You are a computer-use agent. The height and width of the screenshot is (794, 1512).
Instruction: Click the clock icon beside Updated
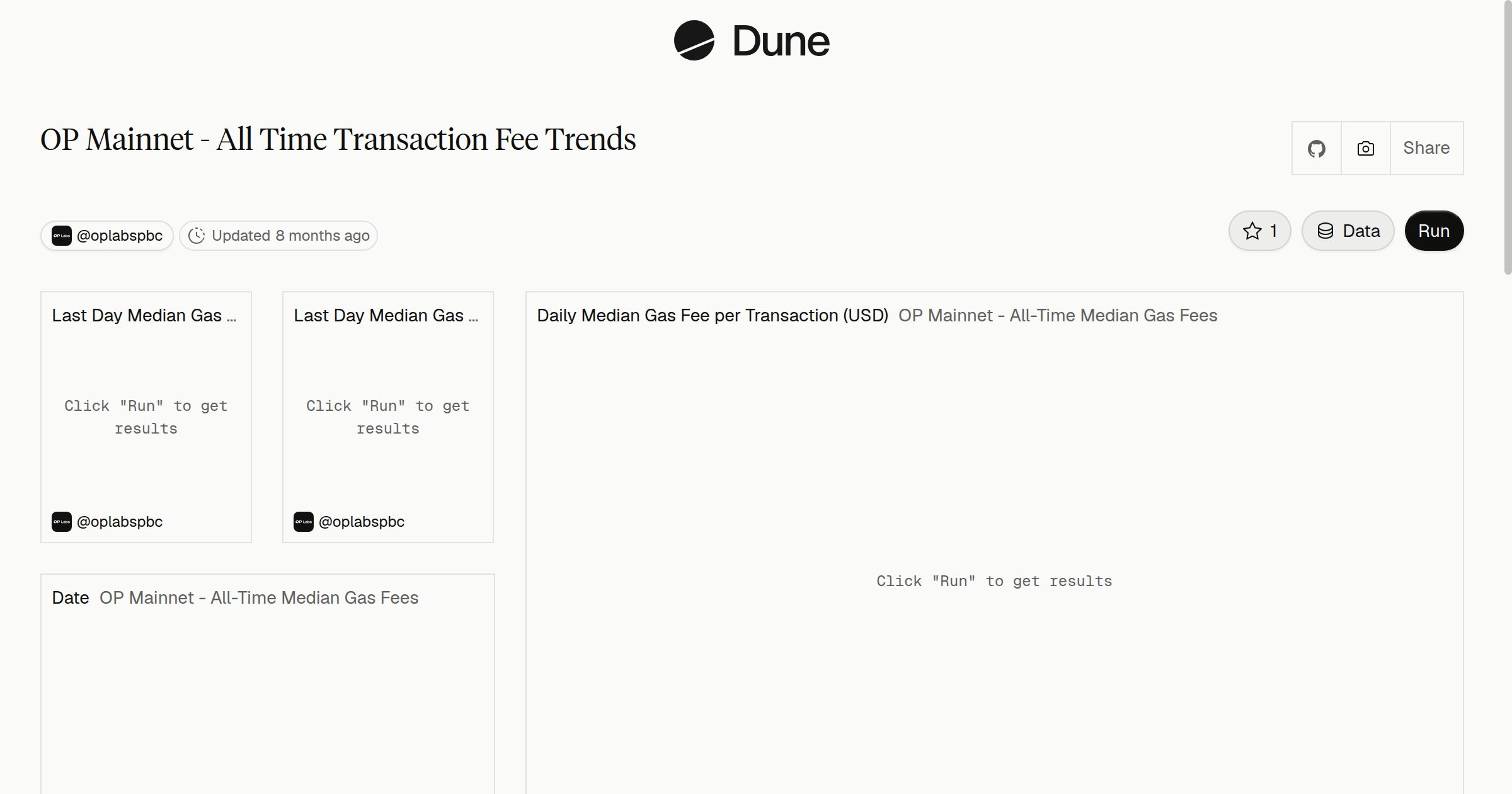click(x=197, y=236)
